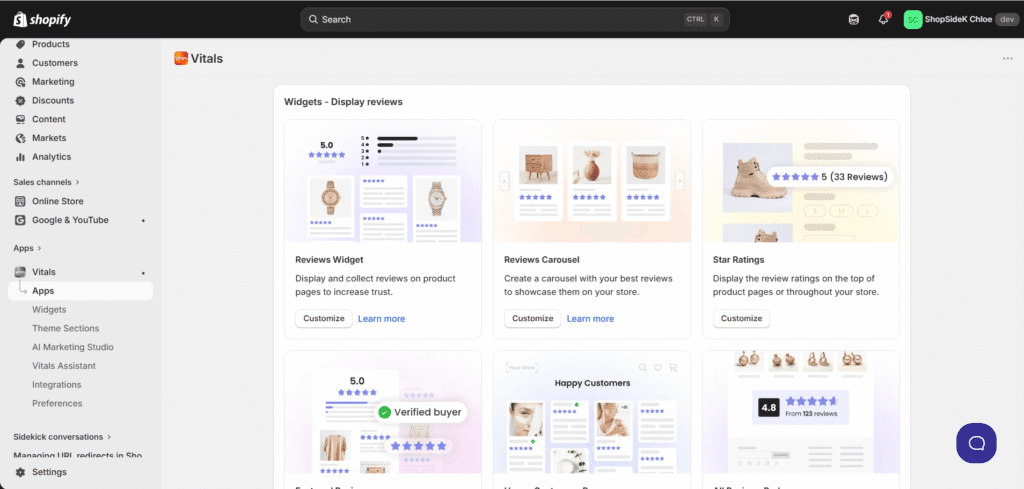Image resolution: width=1024 pixels, height=489 pixels.
Task: Click the dev badge next to the store name
Action: (x=1006, y=20)
